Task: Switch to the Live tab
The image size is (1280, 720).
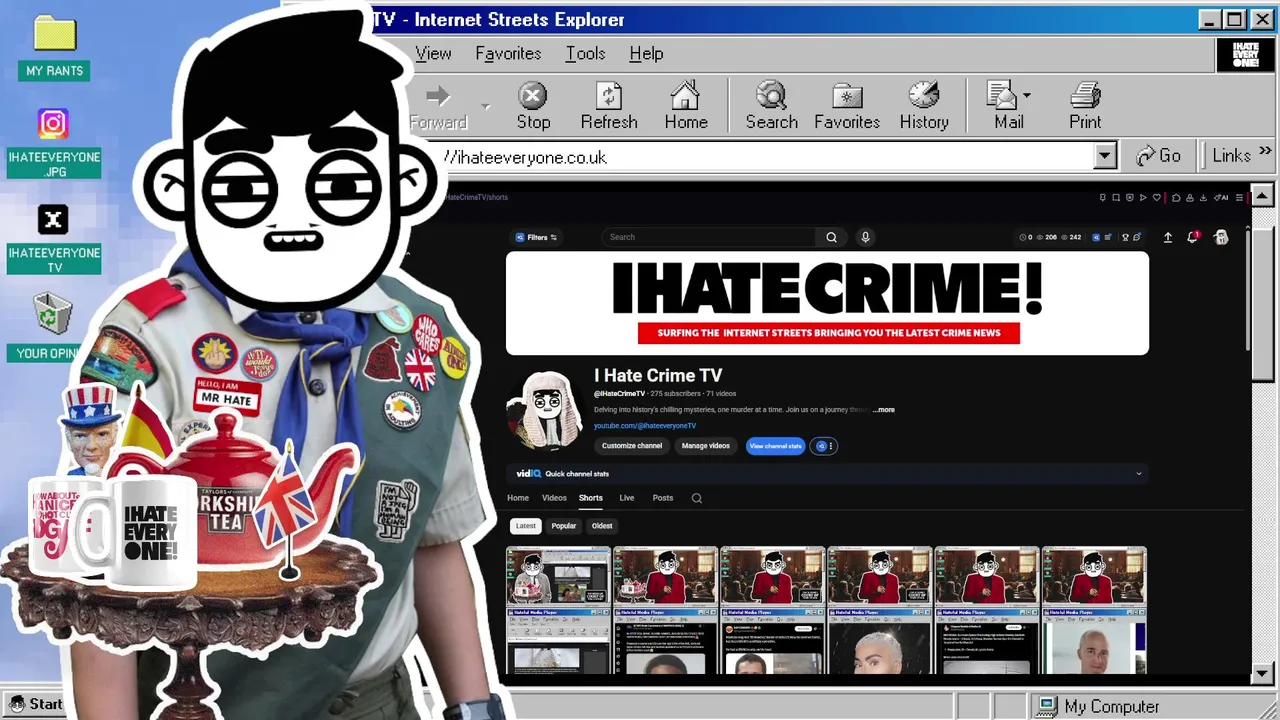Action: point(627,498)
